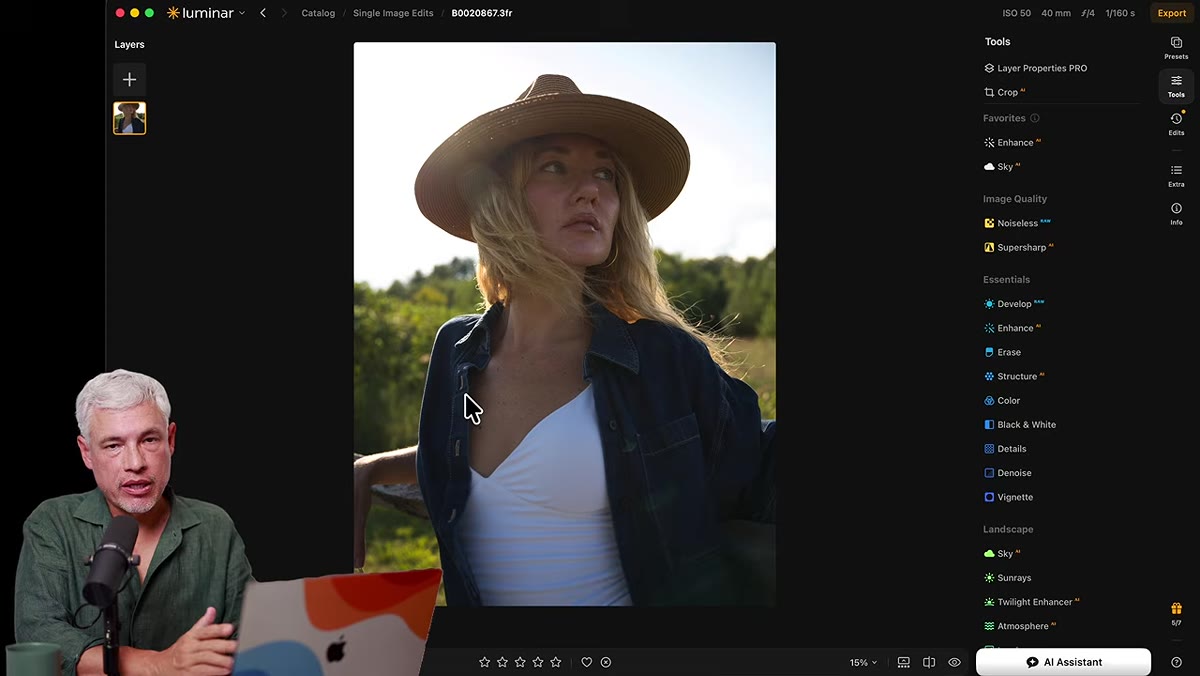Open the 15% zoom dropdown

(x=863, y=662)
